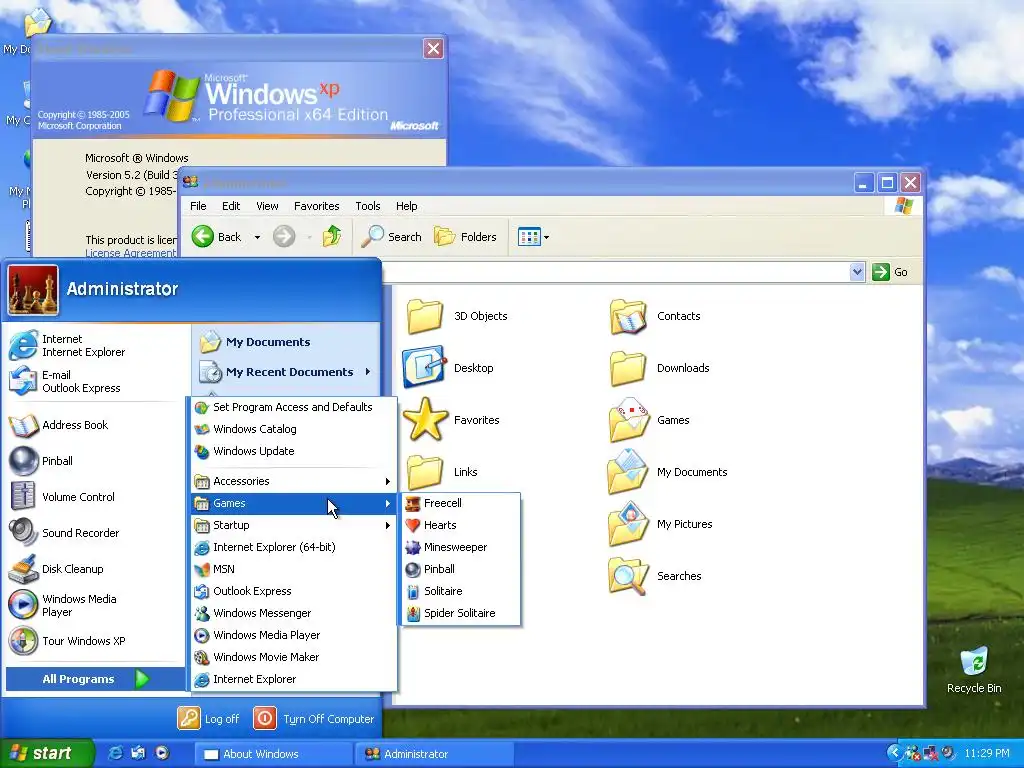Open Outlook Express E-mail shortcut

pos(97,381)
